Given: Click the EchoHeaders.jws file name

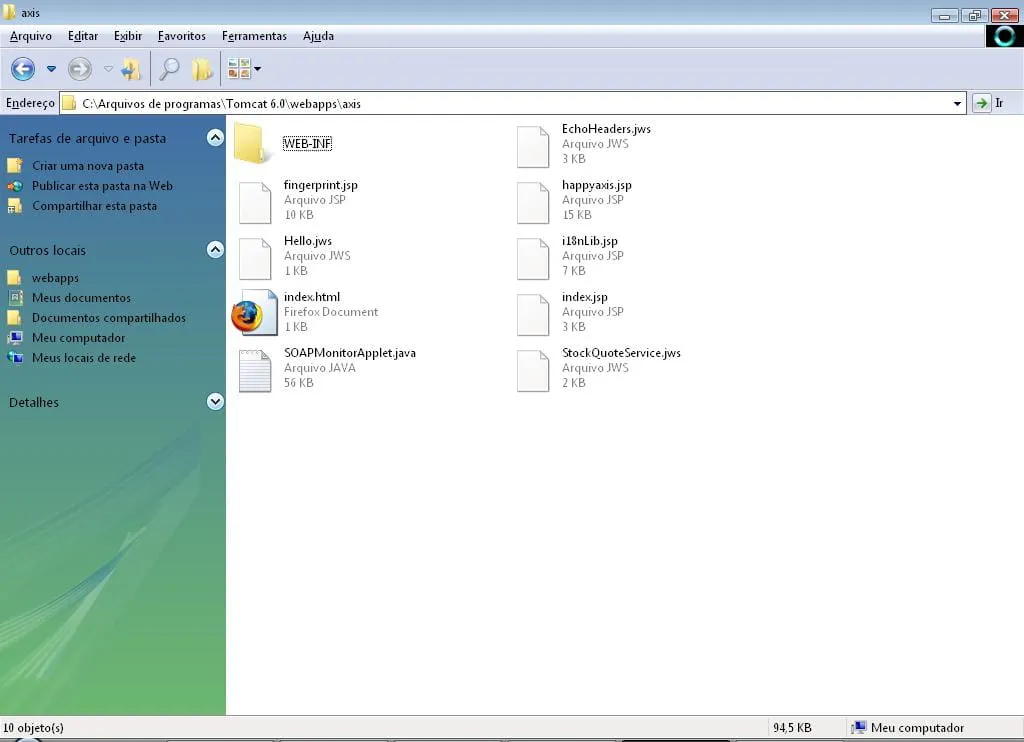Looking at the screenshot, I should [606, 129].
